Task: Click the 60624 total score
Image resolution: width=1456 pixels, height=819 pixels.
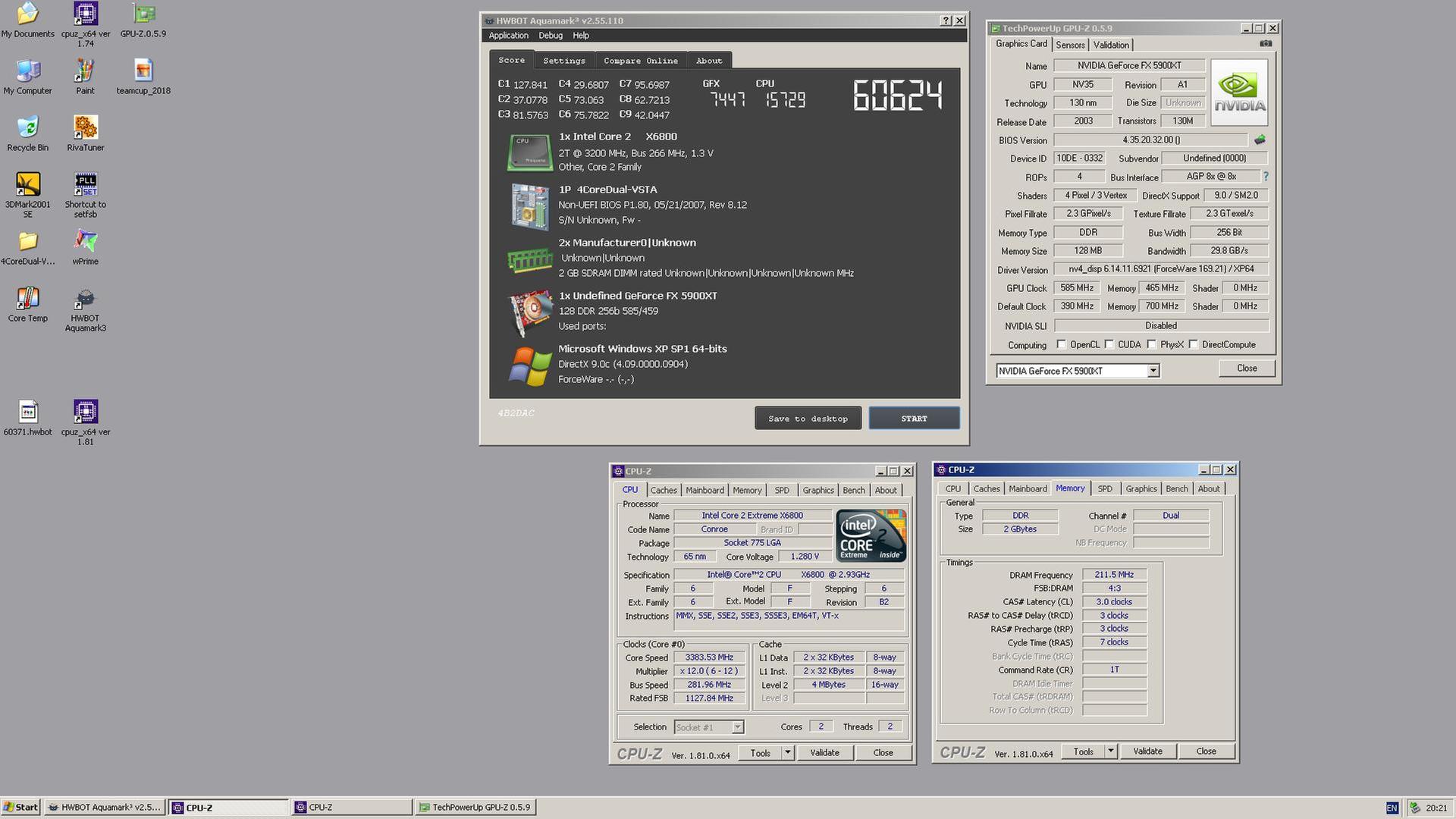Action: pos(898,96)
